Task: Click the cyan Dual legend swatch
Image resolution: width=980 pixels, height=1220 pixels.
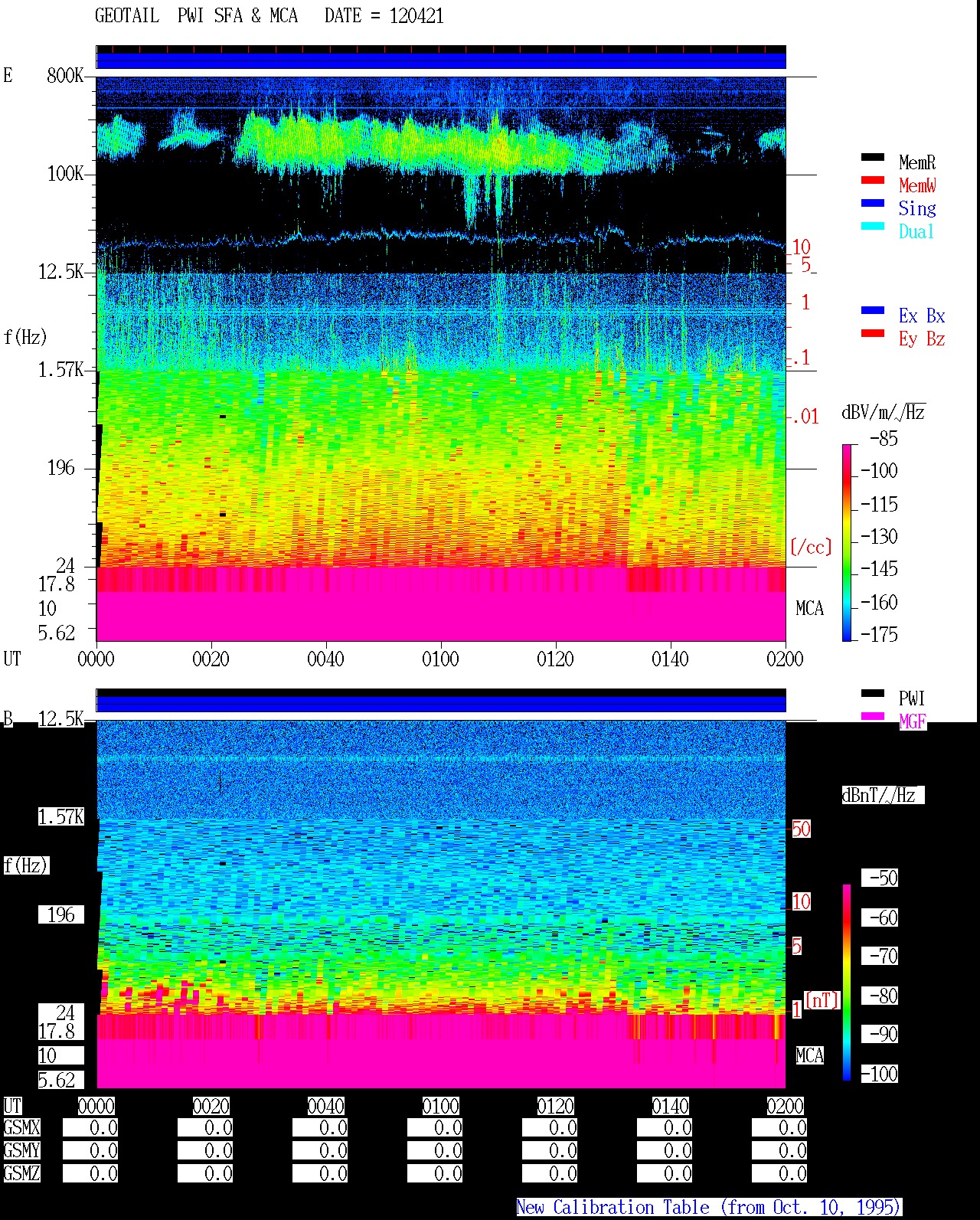Action: tap(873, 227)
